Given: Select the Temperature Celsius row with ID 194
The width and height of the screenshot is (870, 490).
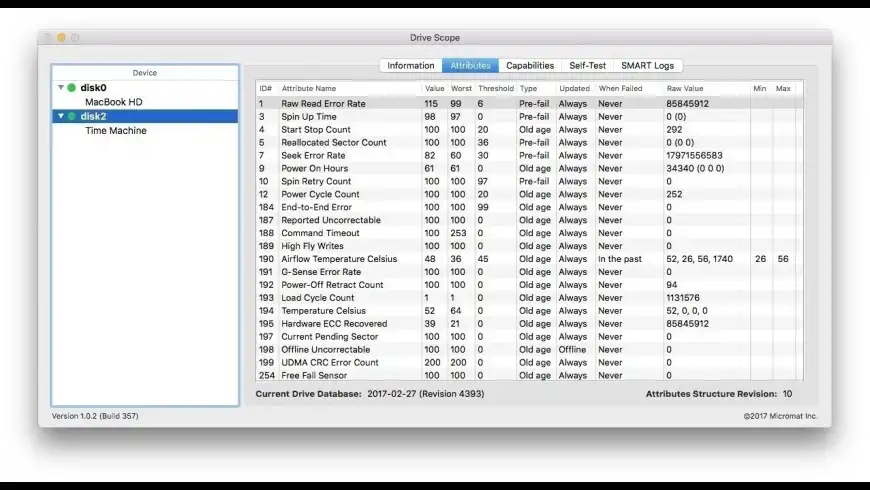Looking at the screenshot, I should click(x=529, y=311).
